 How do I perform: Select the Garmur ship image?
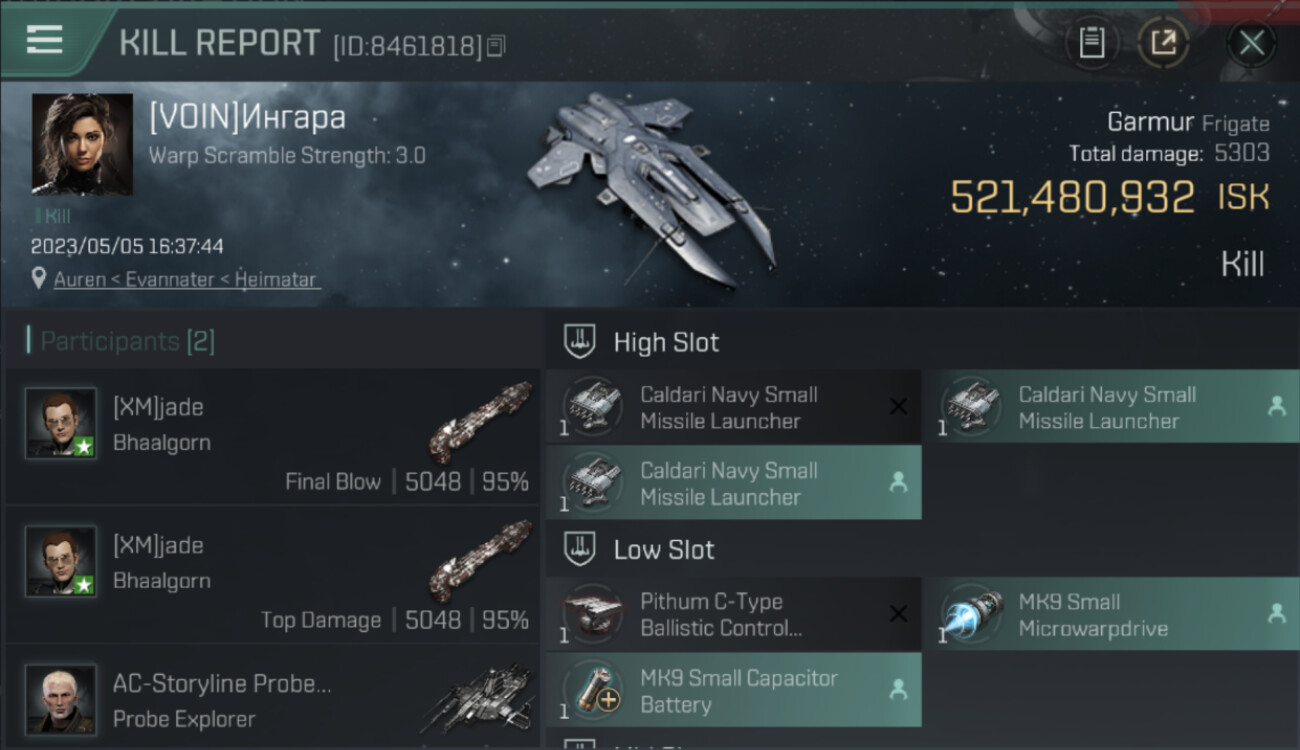pyautogui.click(x=650, y=190)
